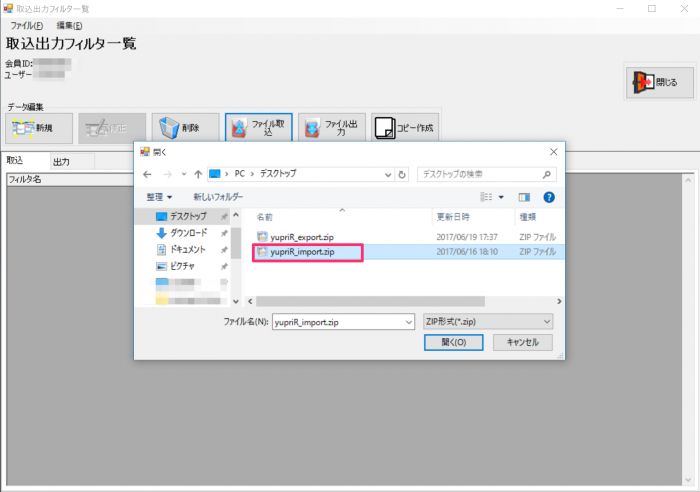Open the ファイル(F) menu

pyautogui.click(x=26, y=24)
